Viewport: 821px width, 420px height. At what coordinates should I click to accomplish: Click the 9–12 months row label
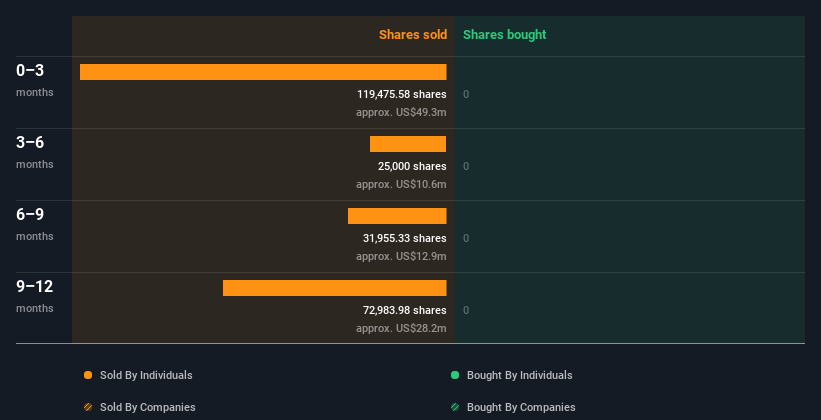tap(35, 296)
